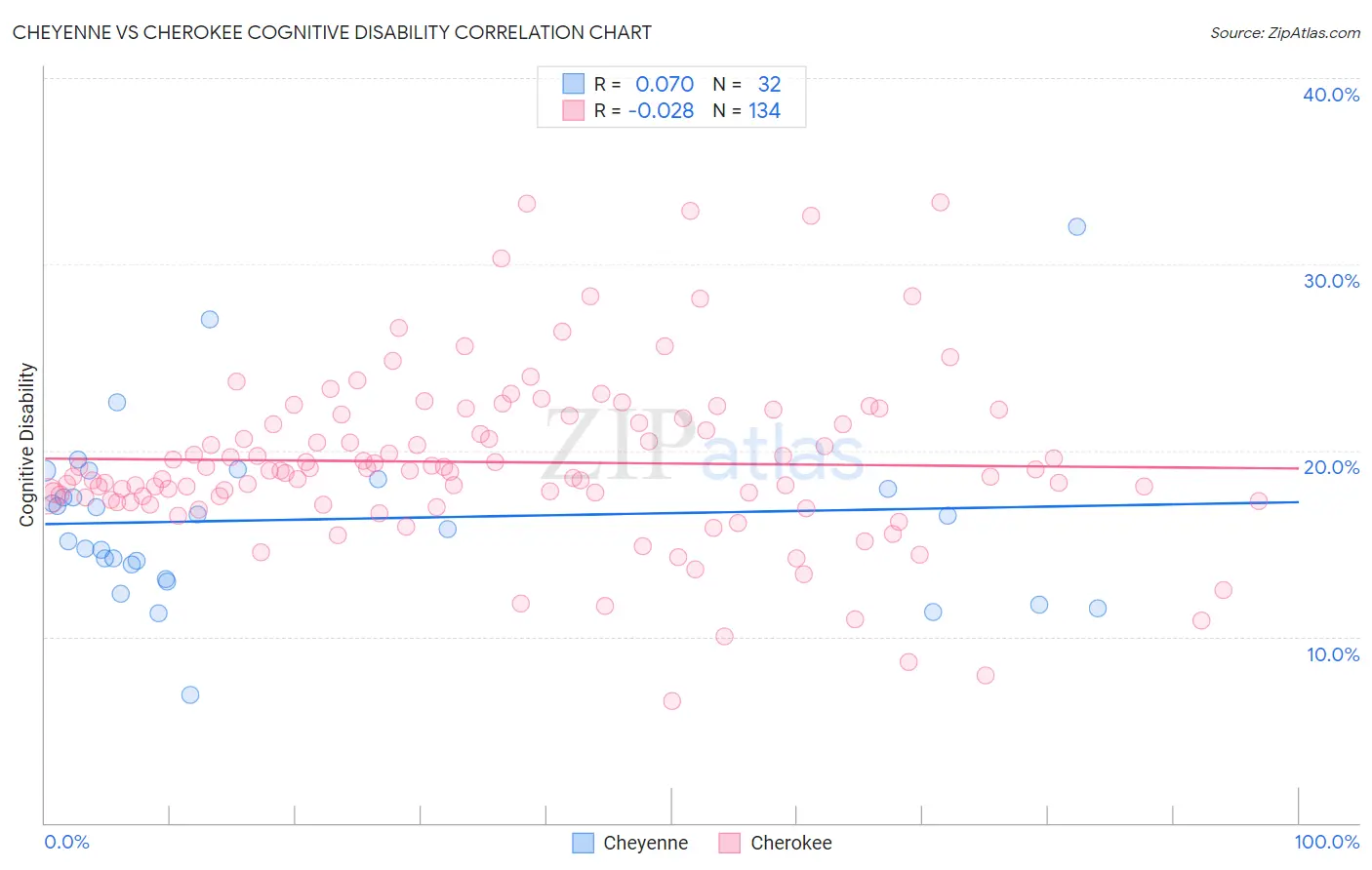Click the 0.0% x-axis label

coord(67,842)
